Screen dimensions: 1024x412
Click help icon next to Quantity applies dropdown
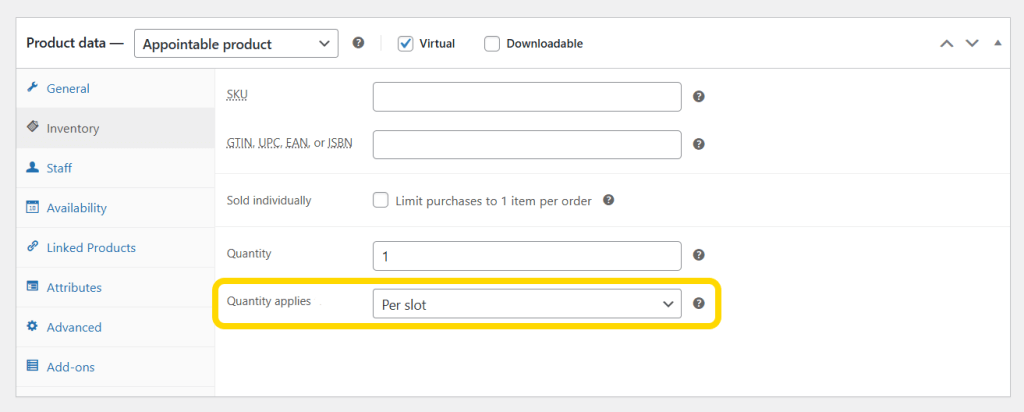click(x=699, y=303)
